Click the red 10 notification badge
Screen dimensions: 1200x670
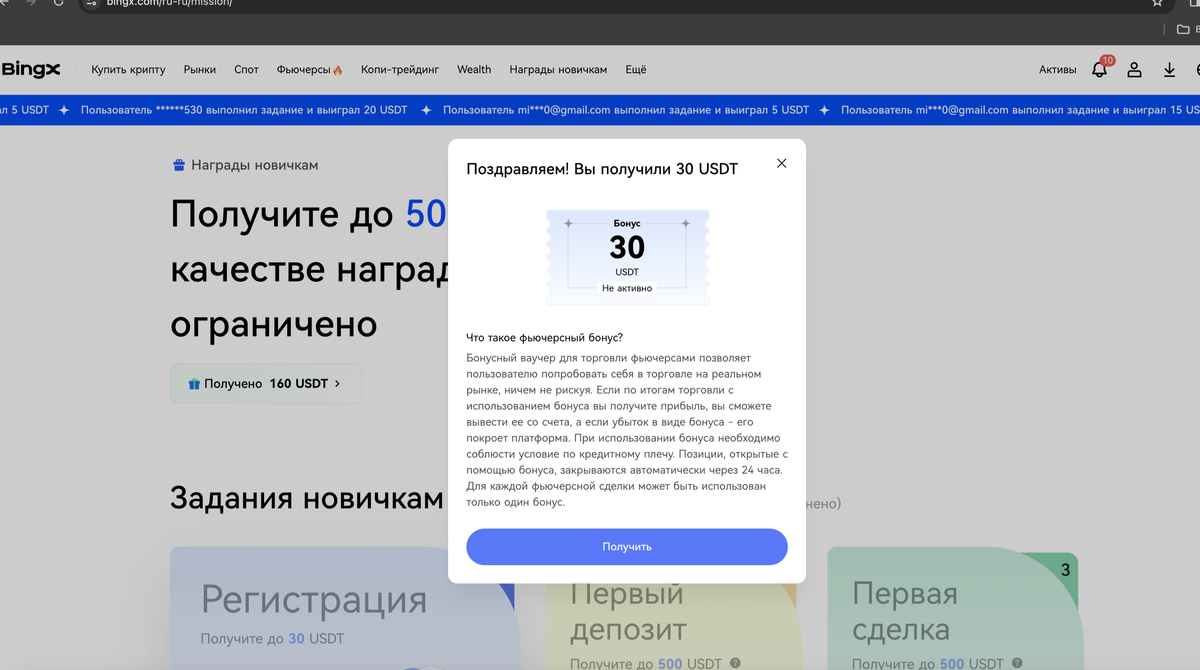(1107, 61)
